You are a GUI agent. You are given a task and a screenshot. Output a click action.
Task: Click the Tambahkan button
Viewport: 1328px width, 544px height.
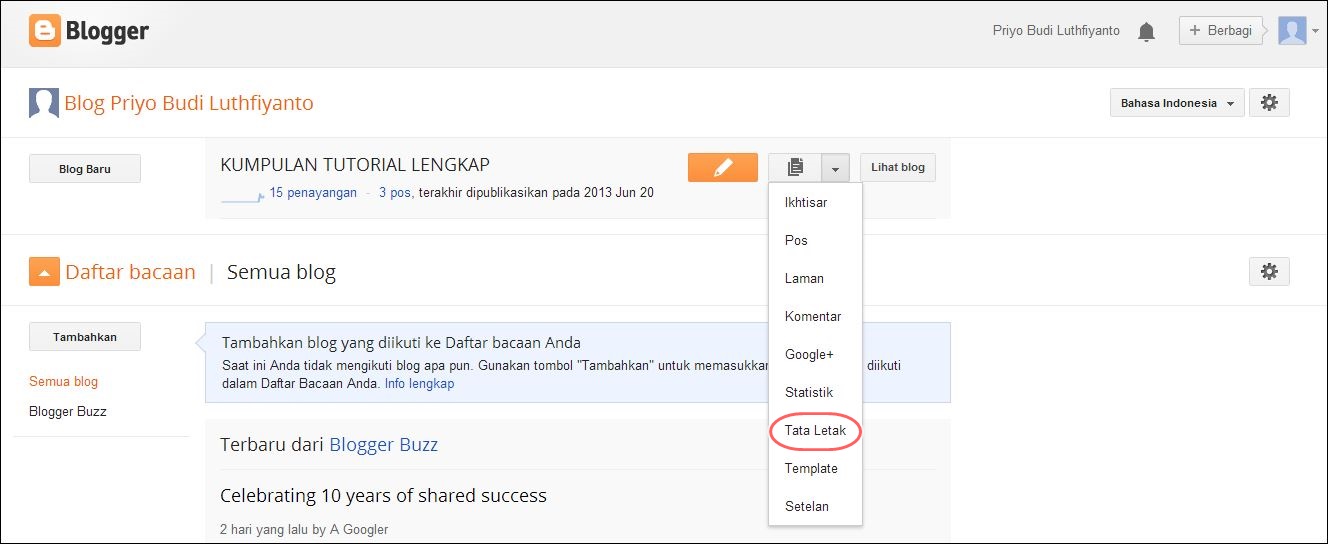[x=85, y=337]
